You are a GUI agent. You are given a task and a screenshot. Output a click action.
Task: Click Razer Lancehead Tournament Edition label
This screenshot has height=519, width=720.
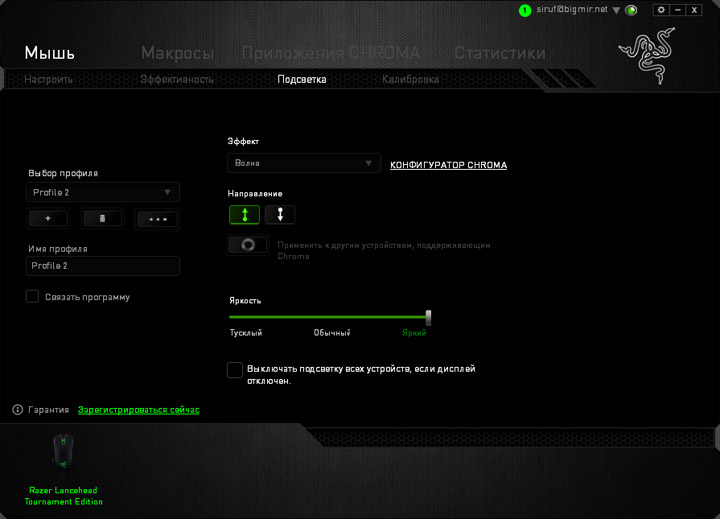pyautogui.click(x=63, y=496)
